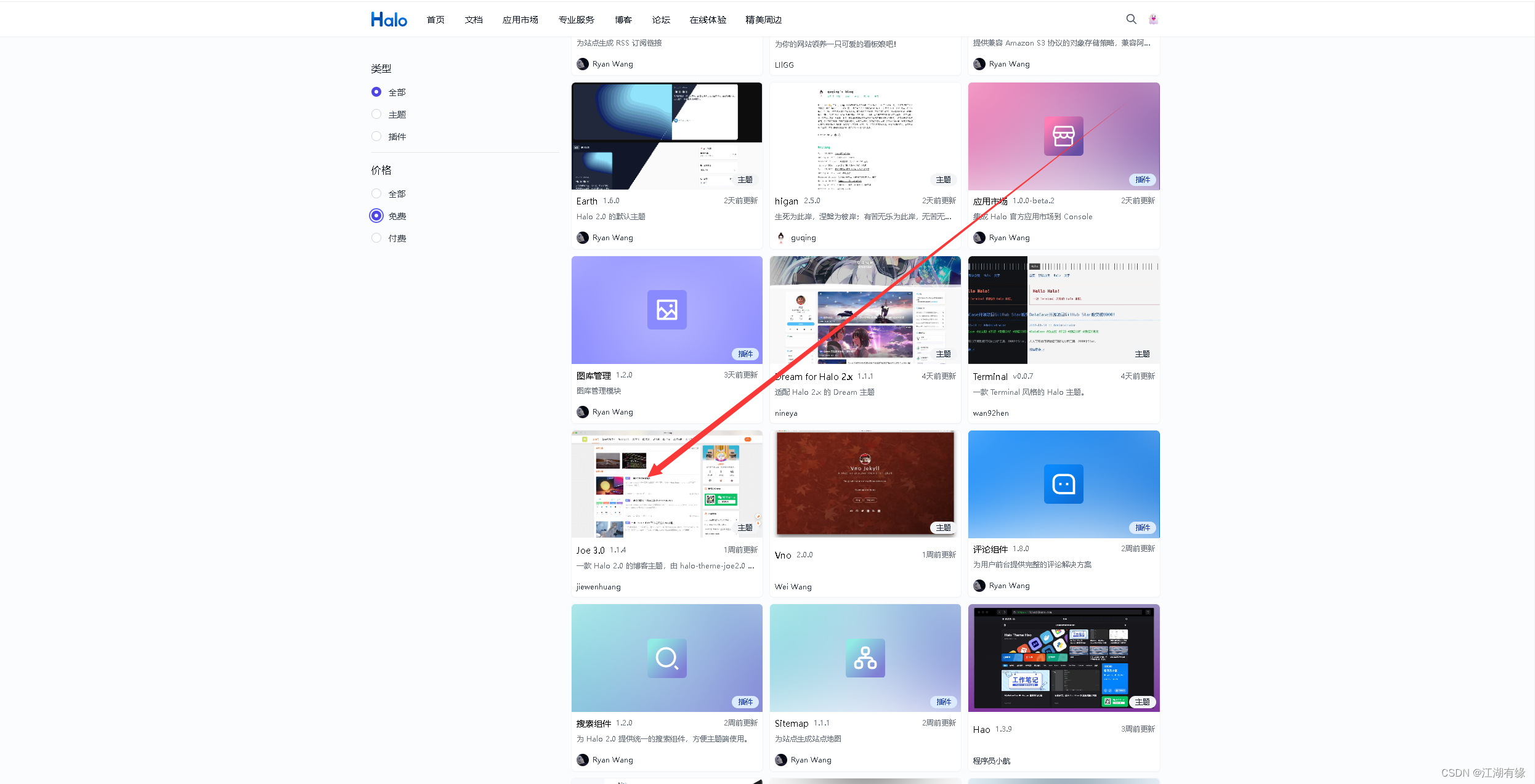Click 主题 tag on Hao thumbnail

tap(1142, 702)
